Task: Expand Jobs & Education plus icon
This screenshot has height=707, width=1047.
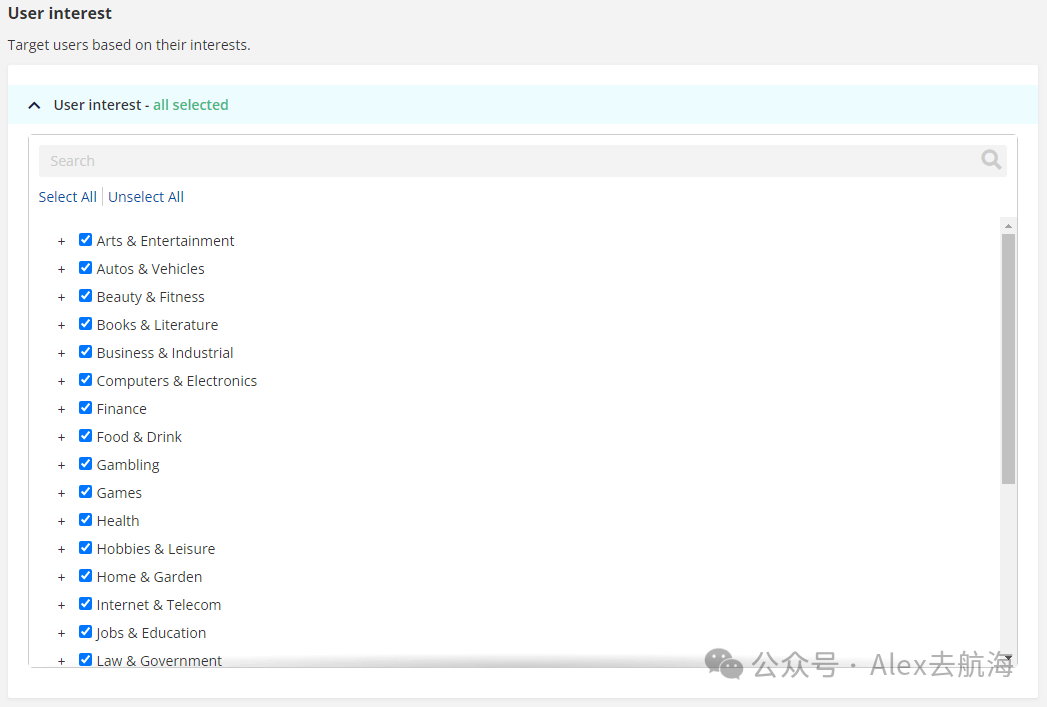Action: coord(61,634)
